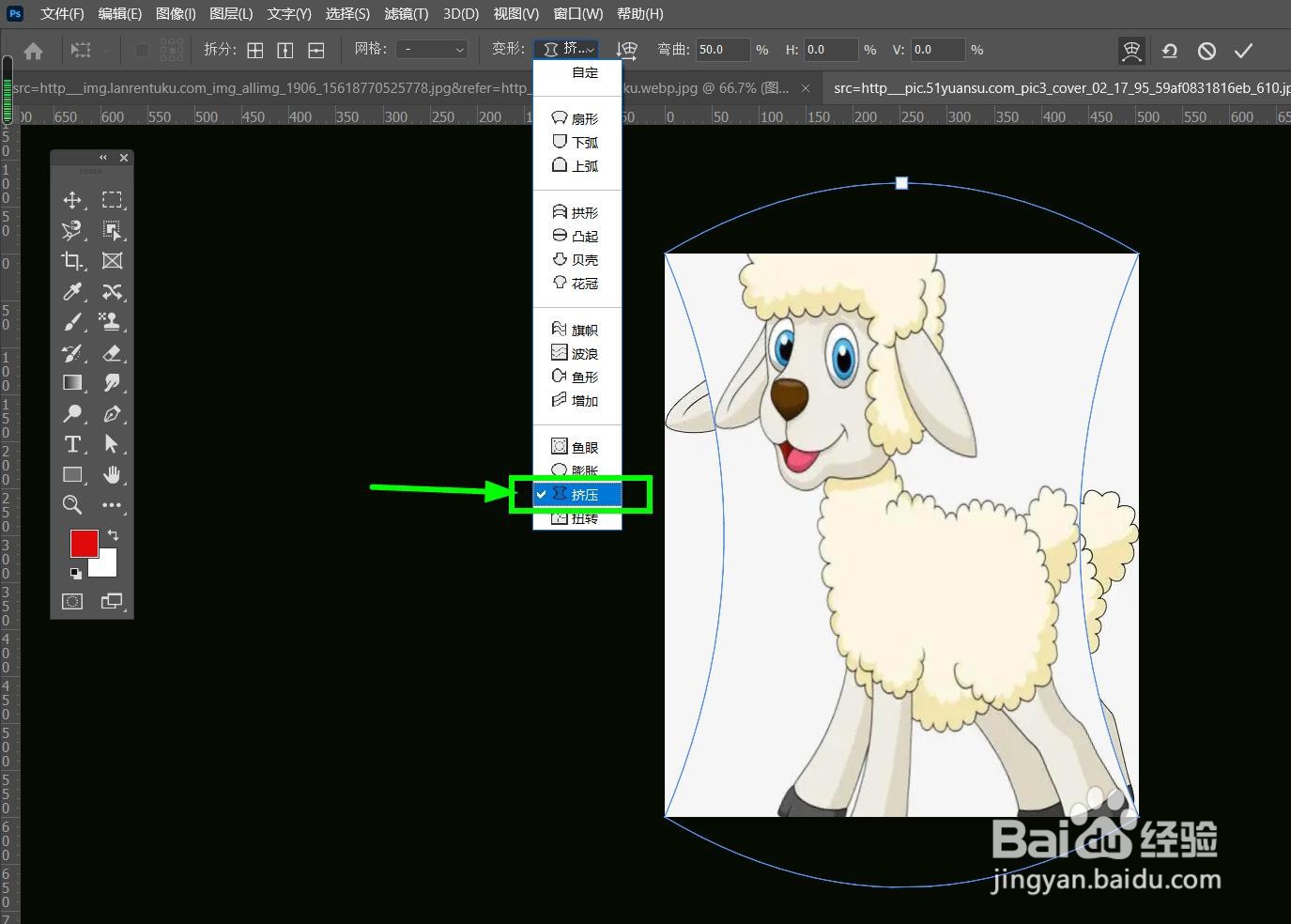Select the Frame tool
Screen dimensions: 1291x924
pyautogui.click(x=113, y=261)
